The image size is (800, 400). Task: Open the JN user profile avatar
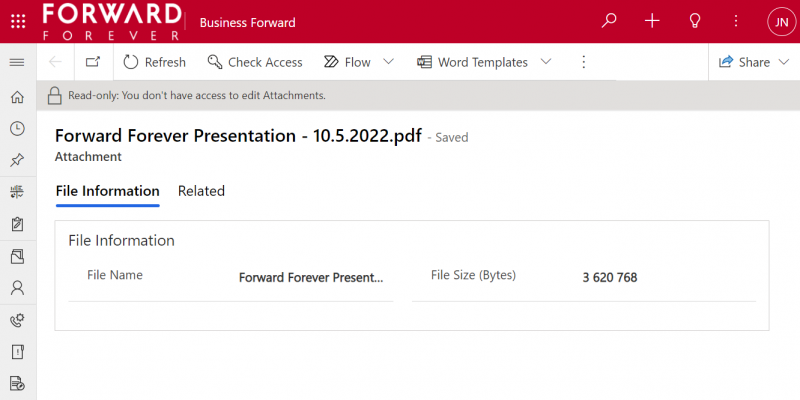point(780,22)
